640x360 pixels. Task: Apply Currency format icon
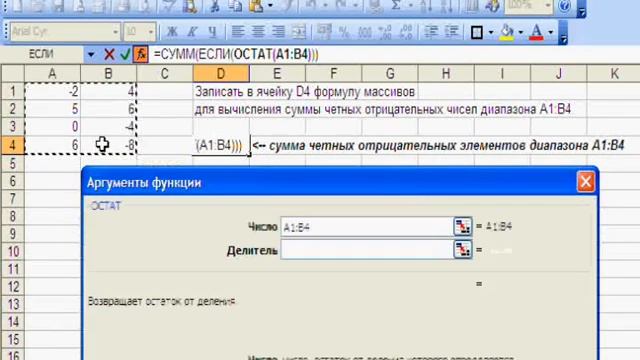[324, 31]
